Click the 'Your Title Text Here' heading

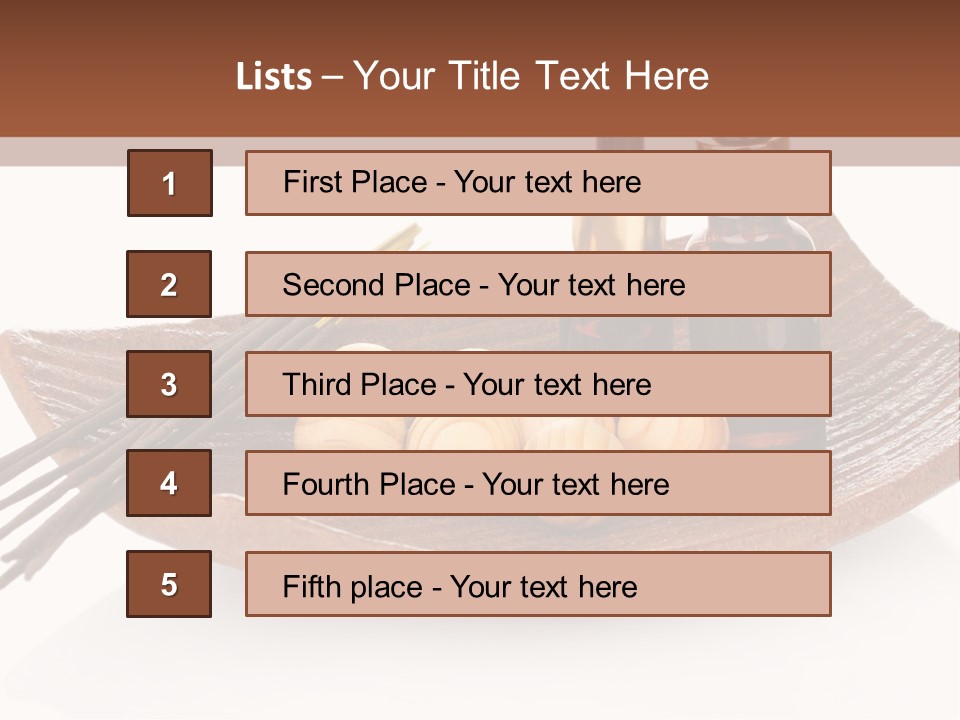[x=531, y=77]
